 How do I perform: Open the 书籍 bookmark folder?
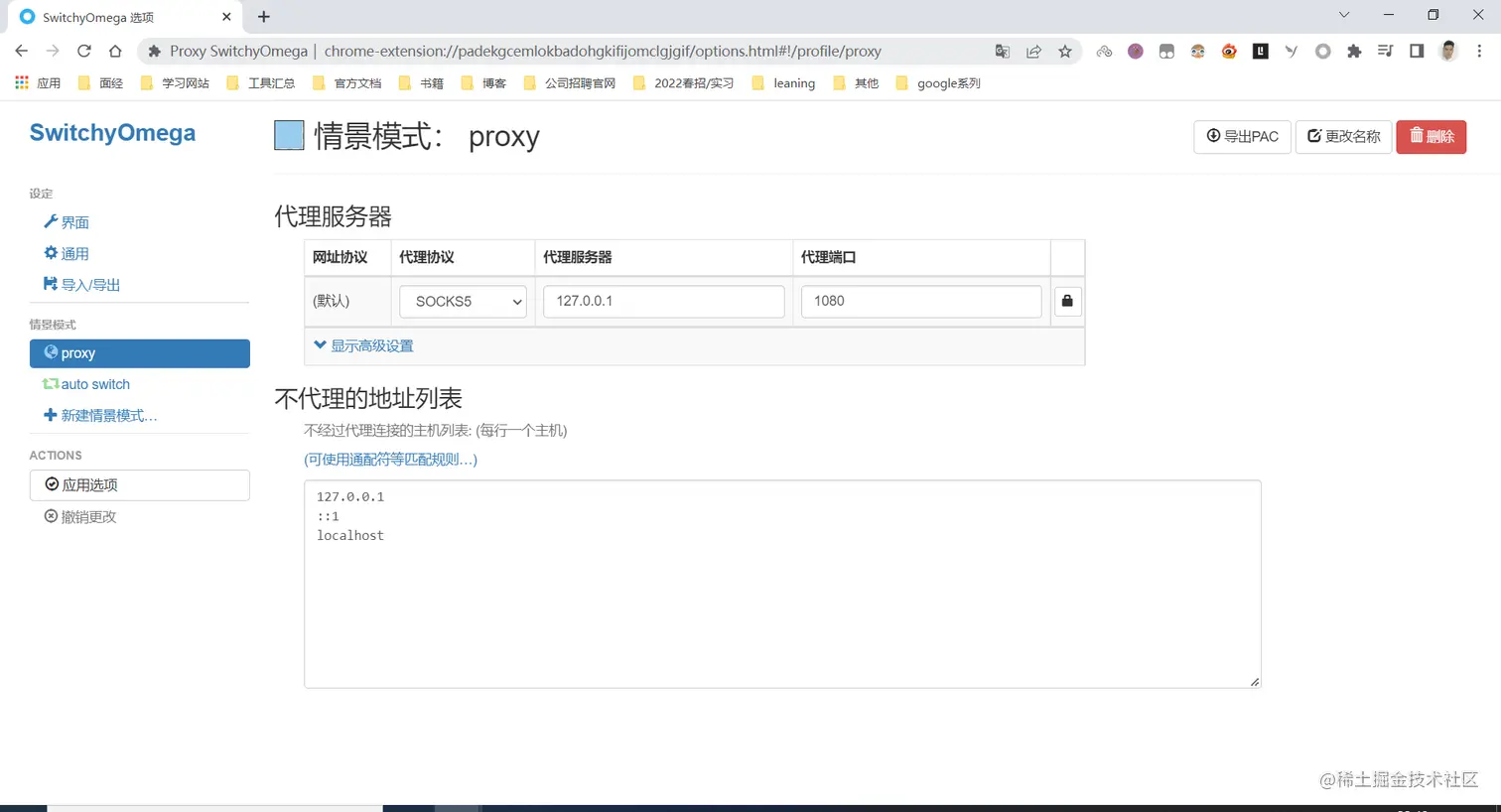421,83
